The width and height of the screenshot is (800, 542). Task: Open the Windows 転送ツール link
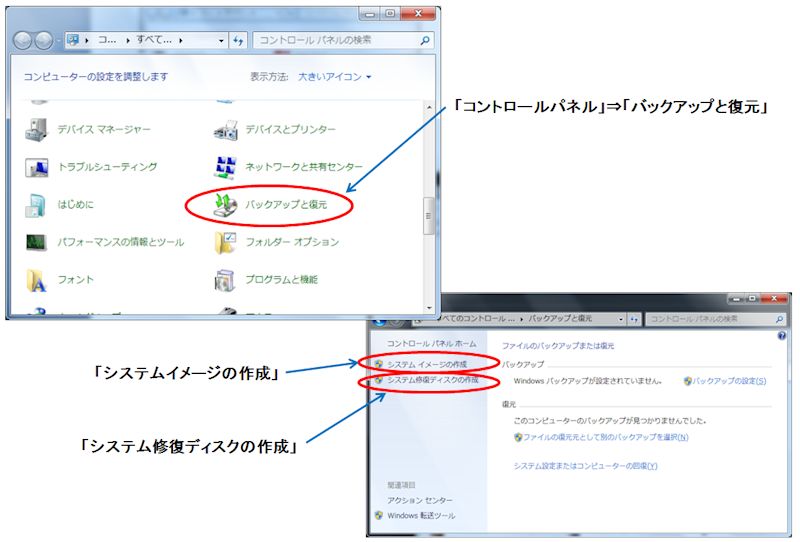421,515
